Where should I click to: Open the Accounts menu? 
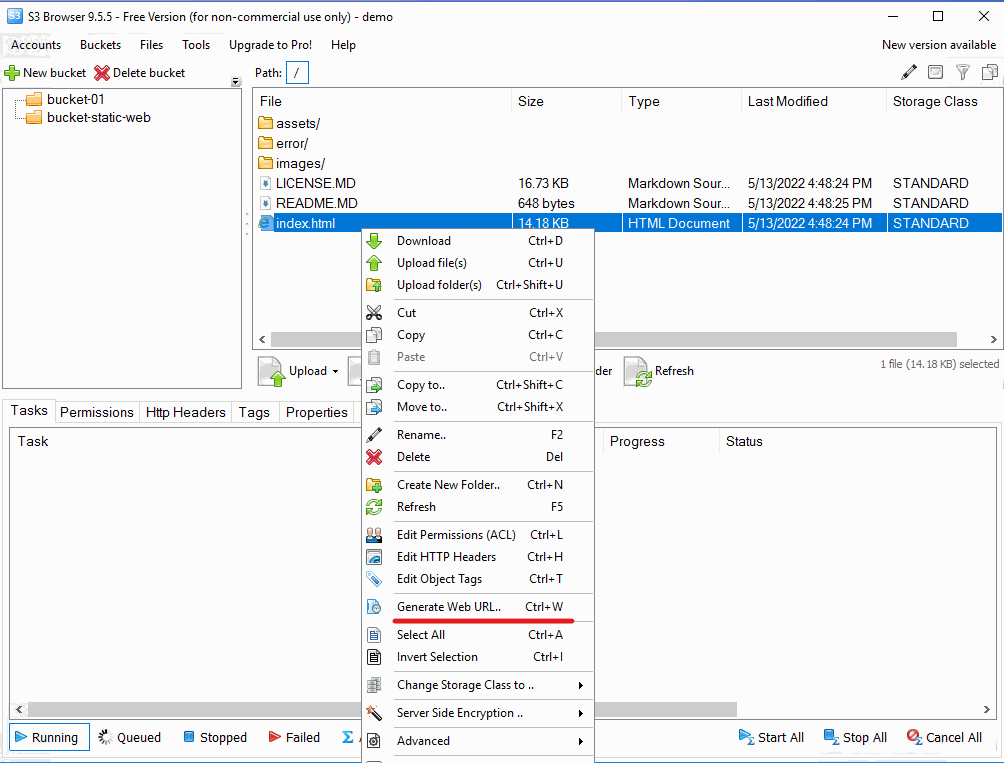(x=36, y=45)
